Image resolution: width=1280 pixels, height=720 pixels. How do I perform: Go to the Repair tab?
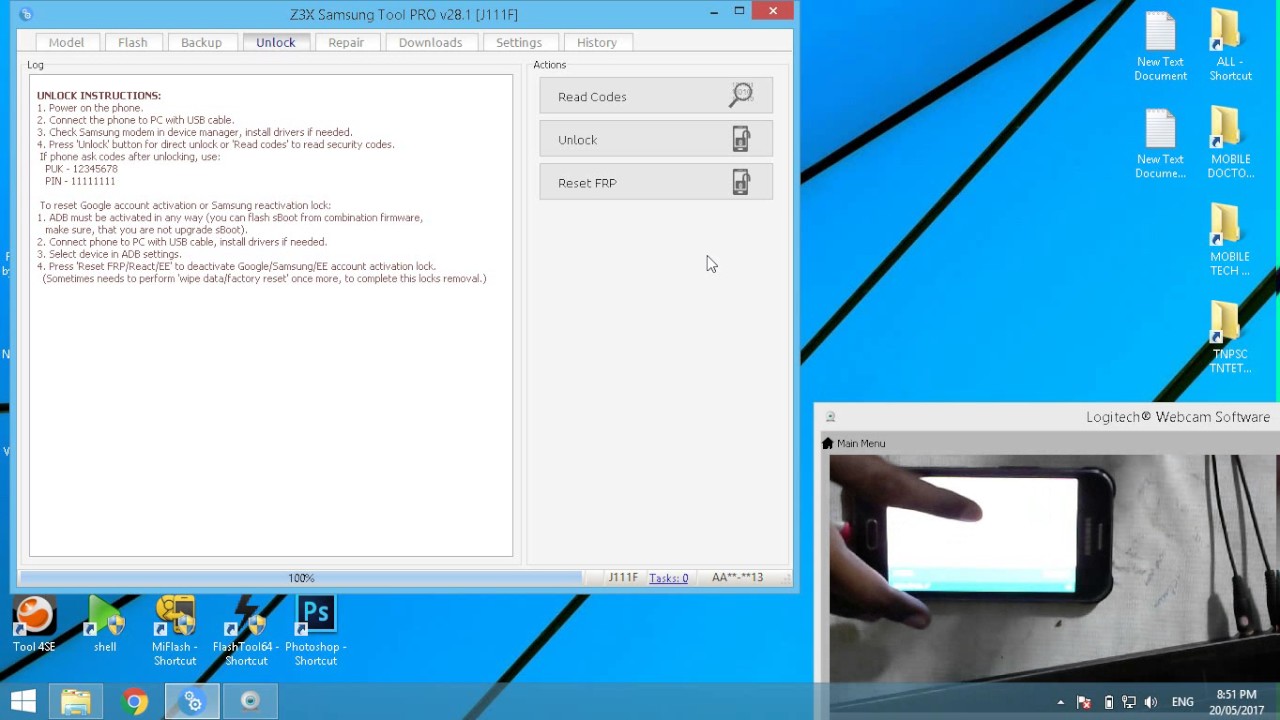[x=346, y=42]
